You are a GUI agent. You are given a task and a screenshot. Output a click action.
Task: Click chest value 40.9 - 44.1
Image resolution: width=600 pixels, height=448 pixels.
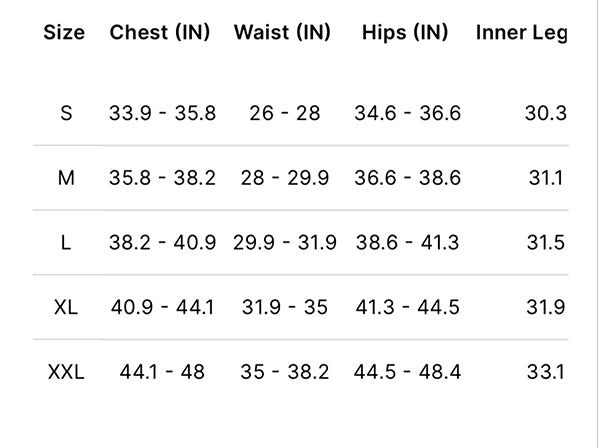coord(163,307)
